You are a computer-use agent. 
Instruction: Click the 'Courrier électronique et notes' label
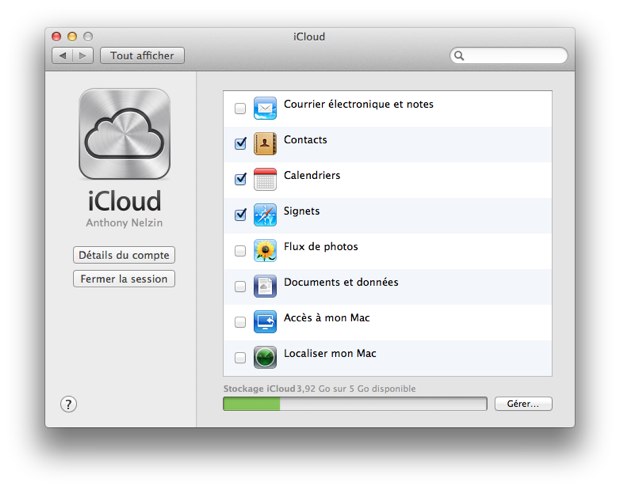click(359, 104)
